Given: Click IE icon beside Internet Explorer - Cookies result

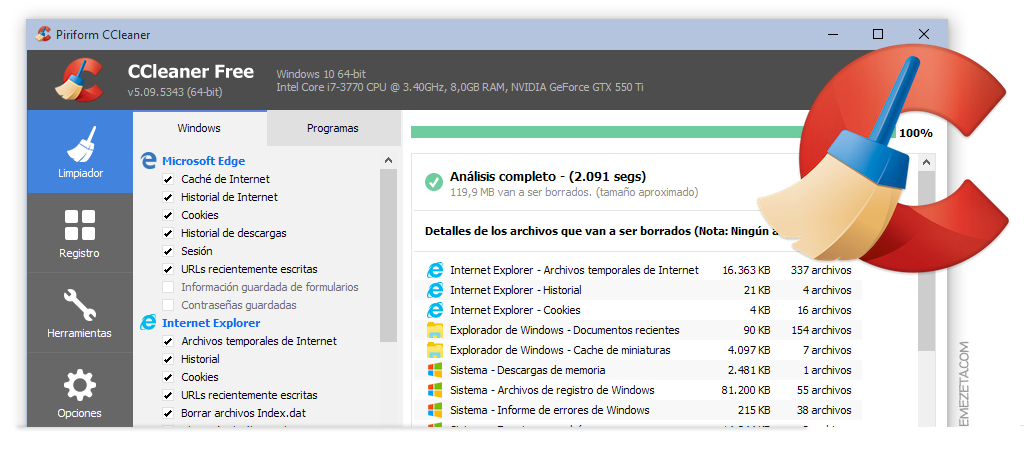Looking at the screenshot, I should (x=434, y=310).
